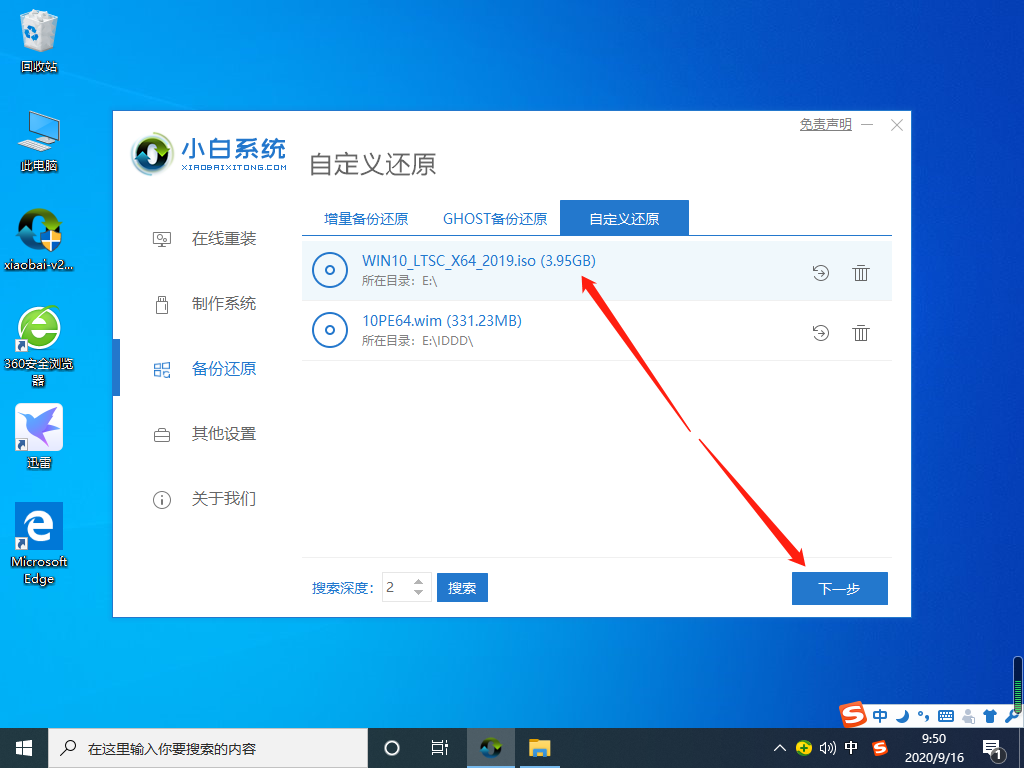Open Cortana circle icon on taskbar
The image size is (1024, 768).
392,748
